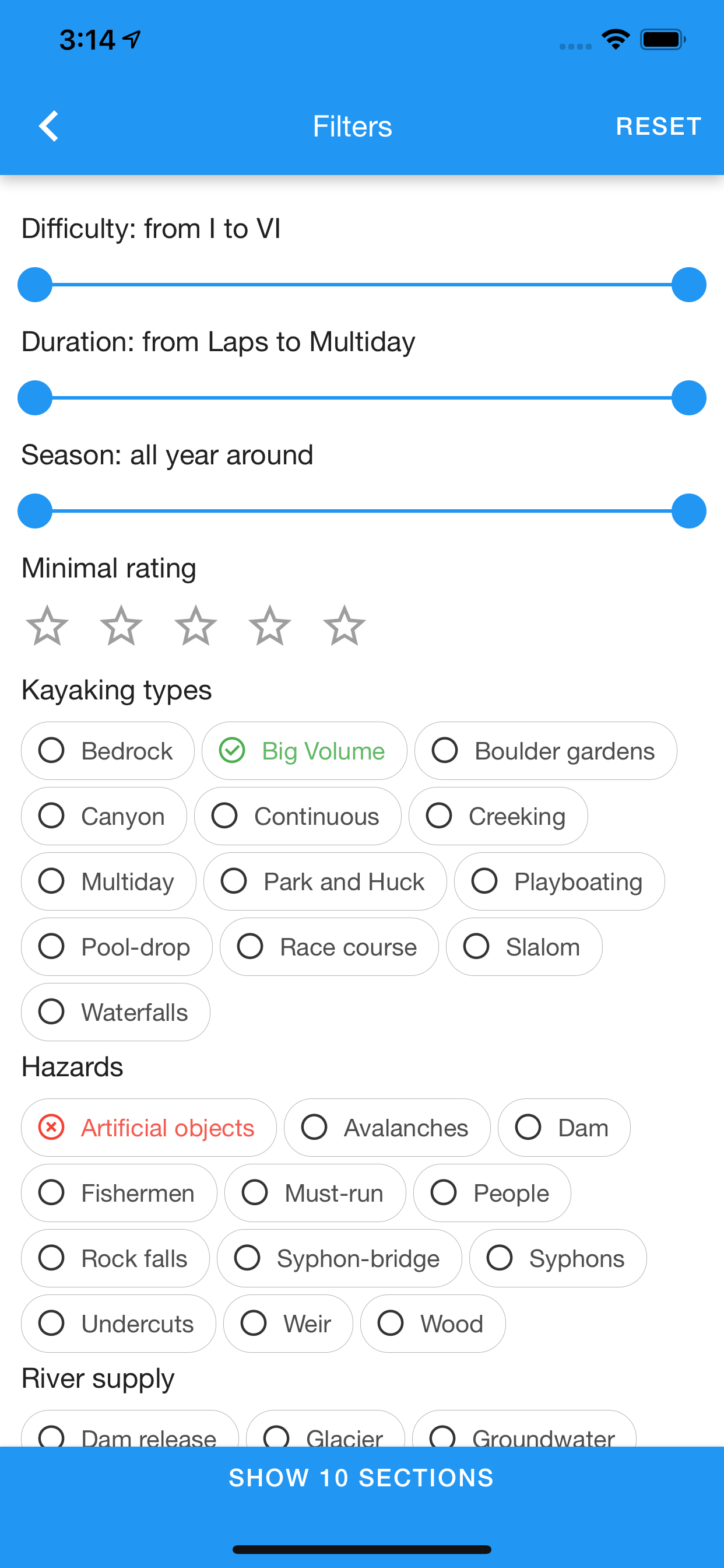This screenshot has width=724, height=1568.
Task: Tap the back arrow icon
Action: (x=48, y=126)
